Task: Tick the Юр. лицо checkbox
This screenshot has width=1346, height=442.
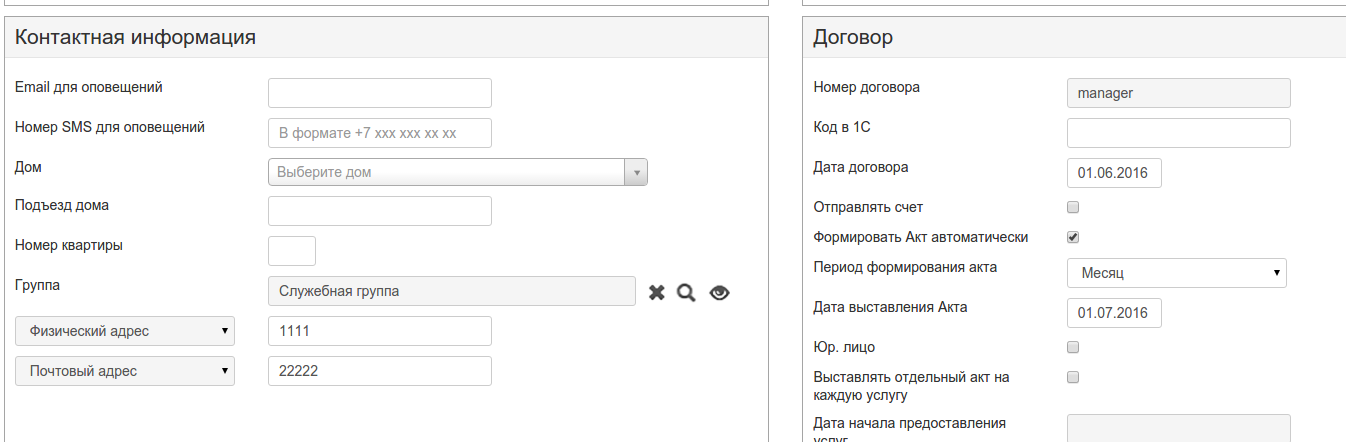Action: click(1073, 347)
